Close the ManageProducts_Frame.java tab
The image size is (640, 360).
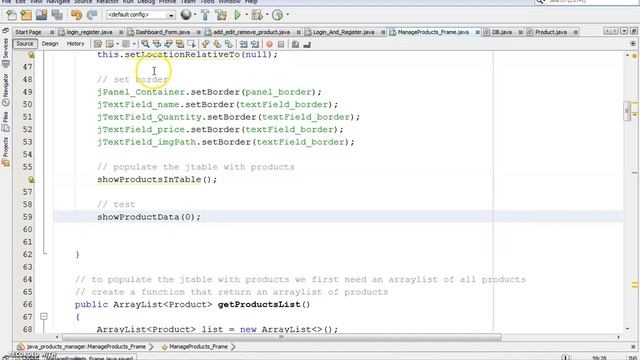point(477,32)
